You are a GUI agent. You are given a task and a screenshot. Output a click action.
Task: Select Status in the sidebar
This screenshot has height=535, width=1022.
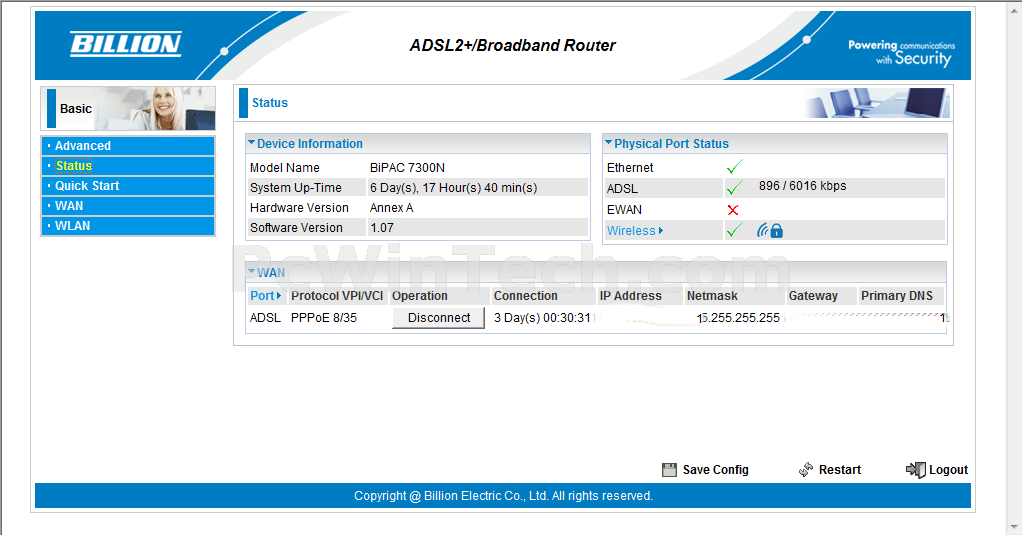tap(128, 166)
